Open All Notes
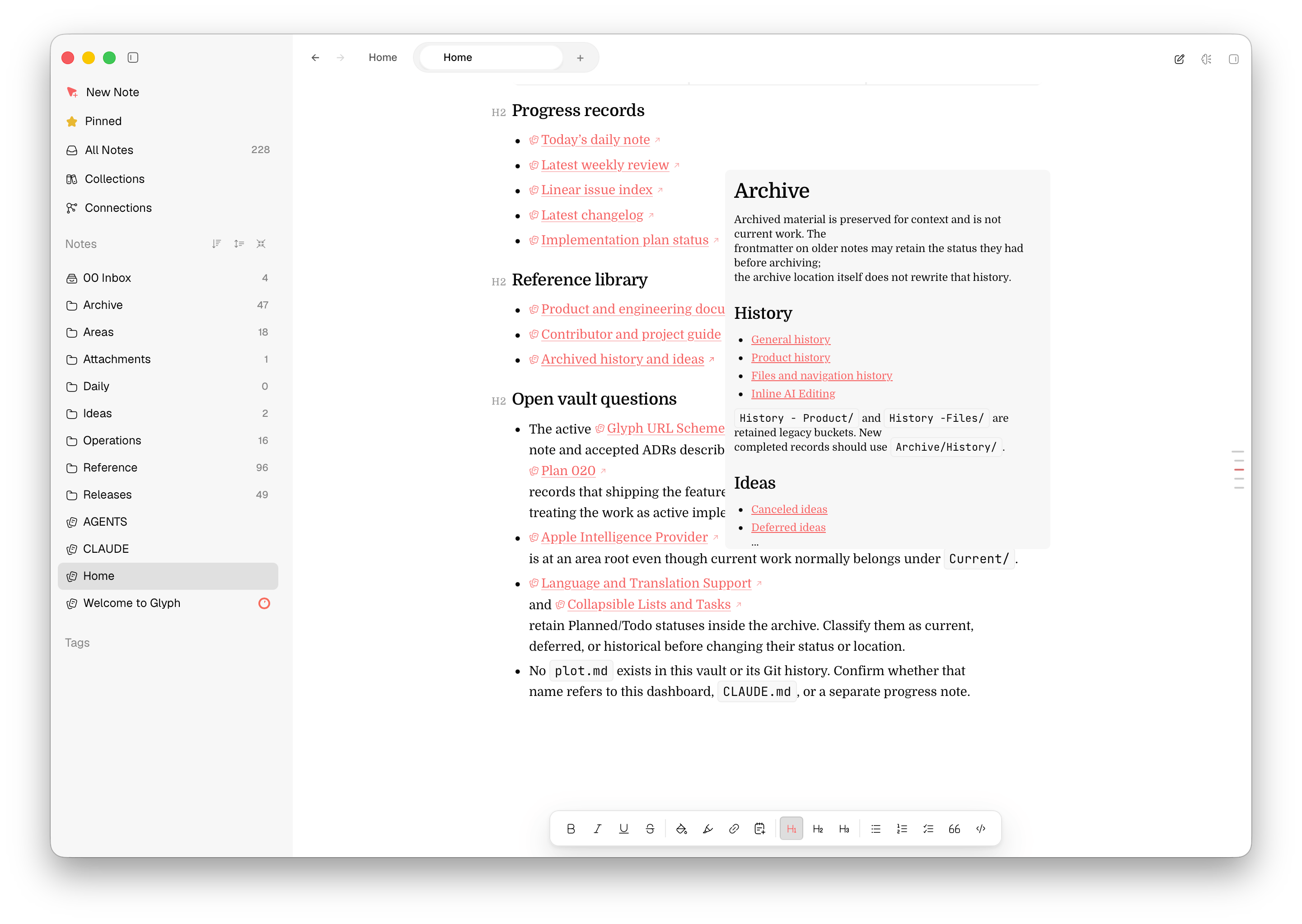Screen dimensions: 1302x924 coord(168,150)
